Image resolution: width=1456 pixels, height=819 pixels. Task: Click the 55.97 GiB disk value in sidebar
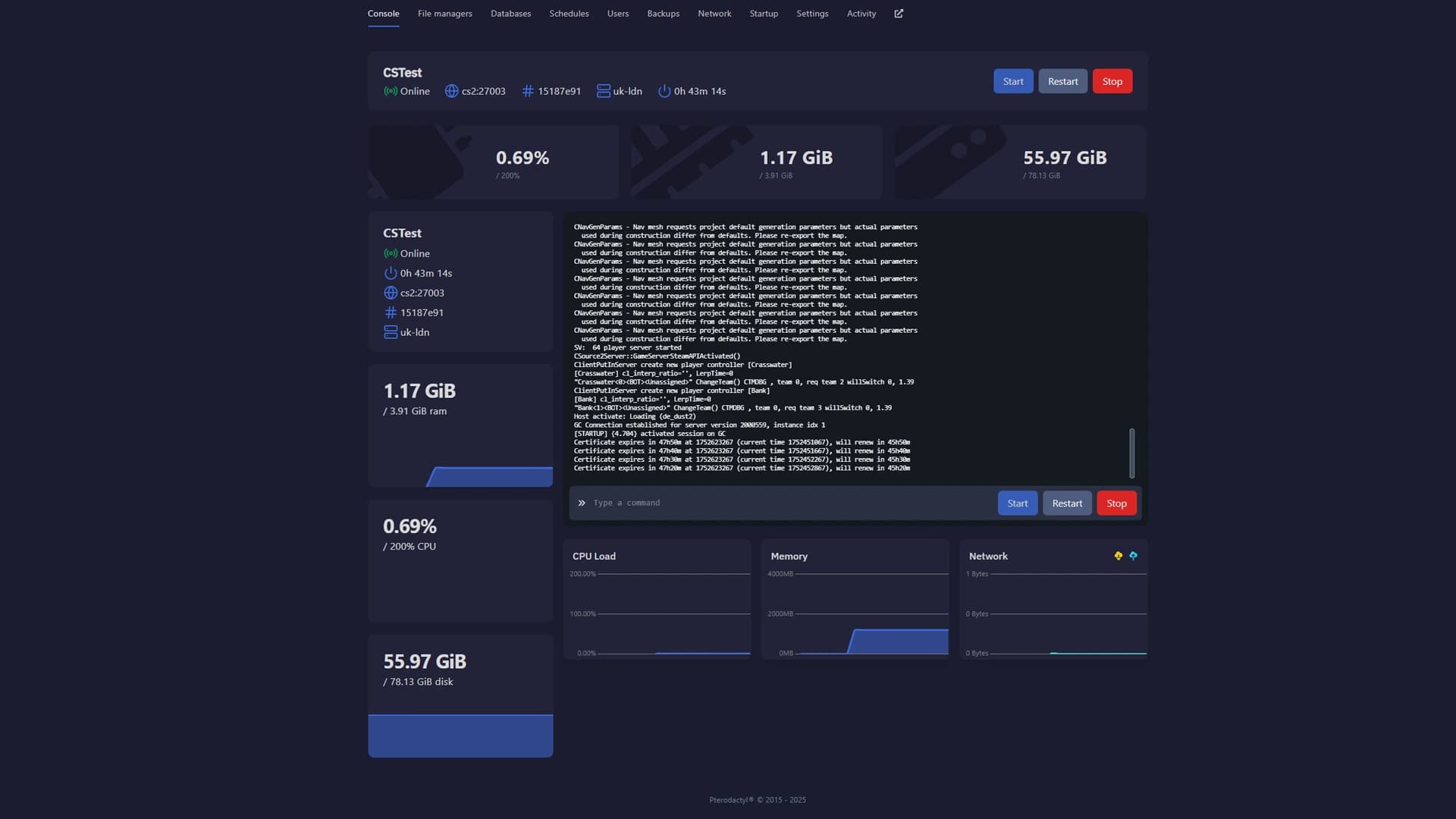[x=425, y=661]
